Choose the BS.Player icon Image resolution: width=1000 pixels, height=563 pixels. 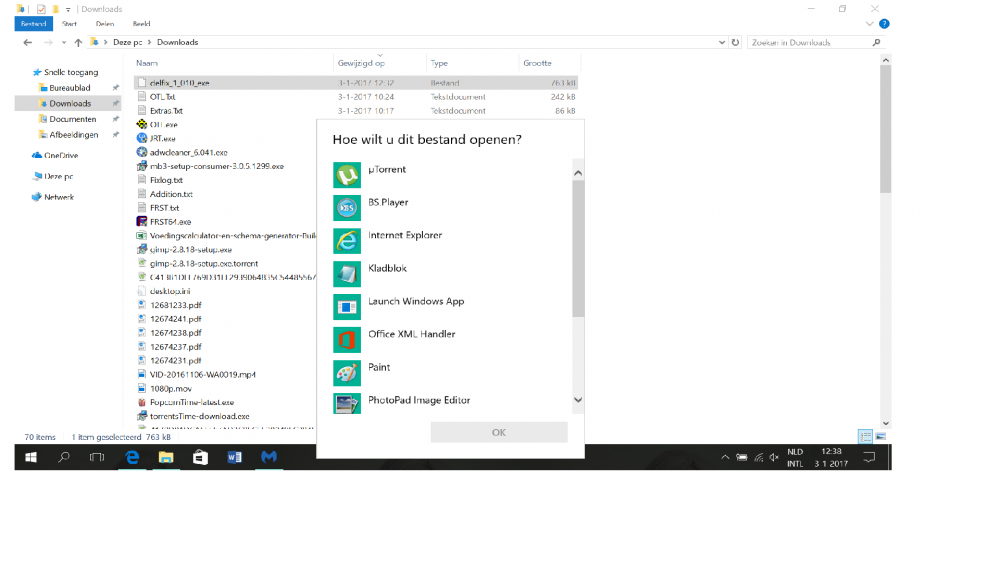coord(346,207)
